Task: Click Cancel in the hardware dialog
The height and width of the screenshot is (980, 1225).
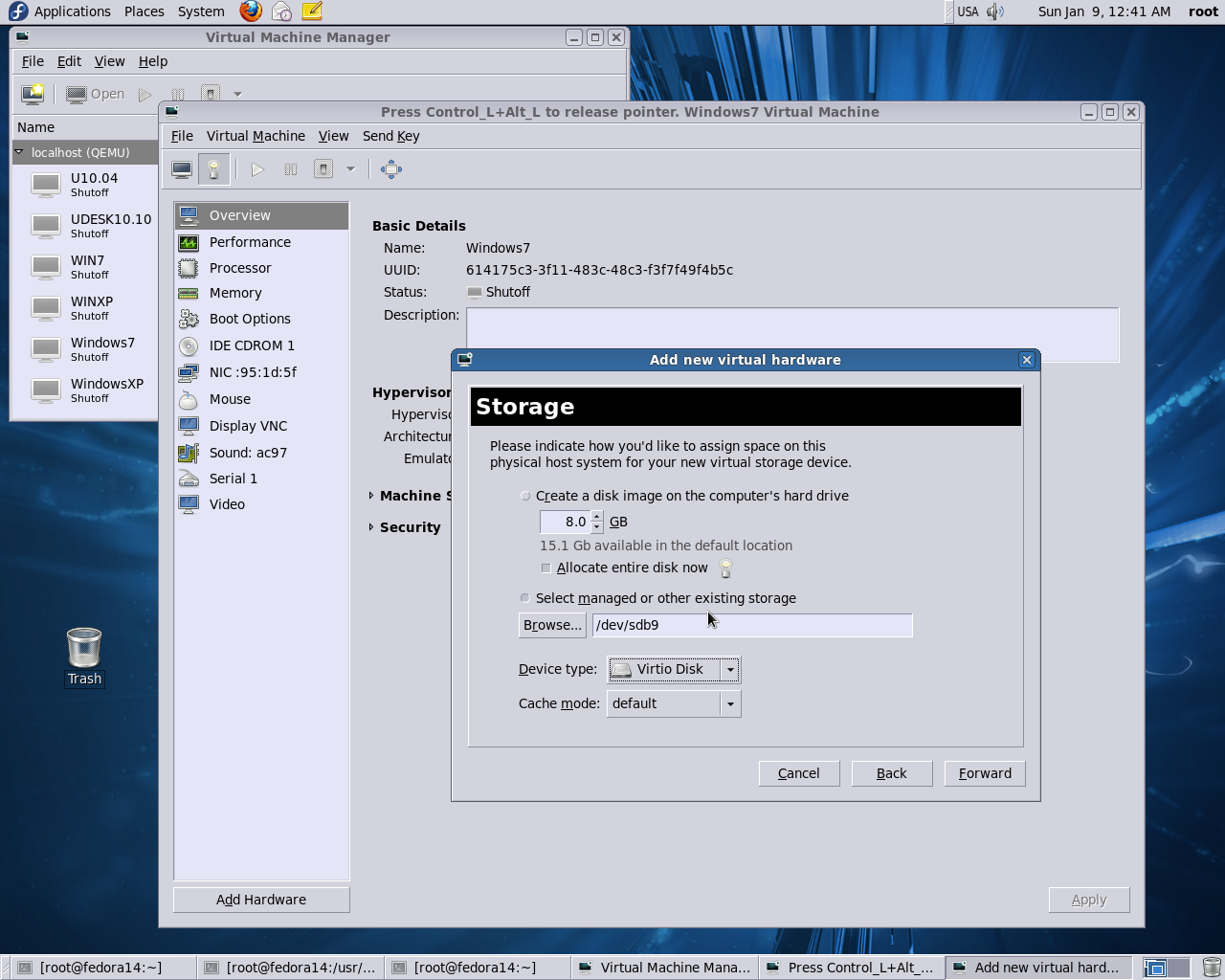Action: (x=799, y=773)
